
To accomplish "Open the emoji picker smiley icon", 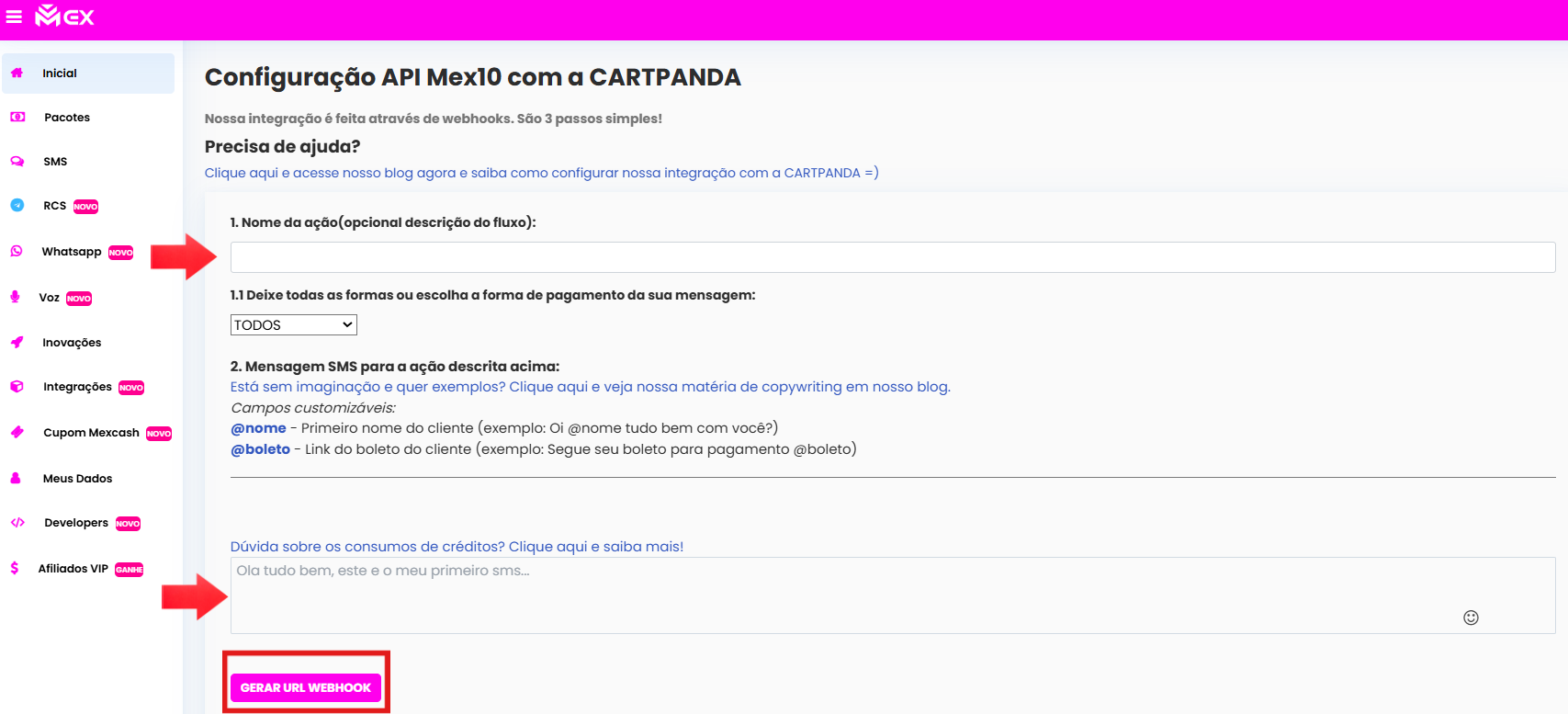I will (1471, 618).
